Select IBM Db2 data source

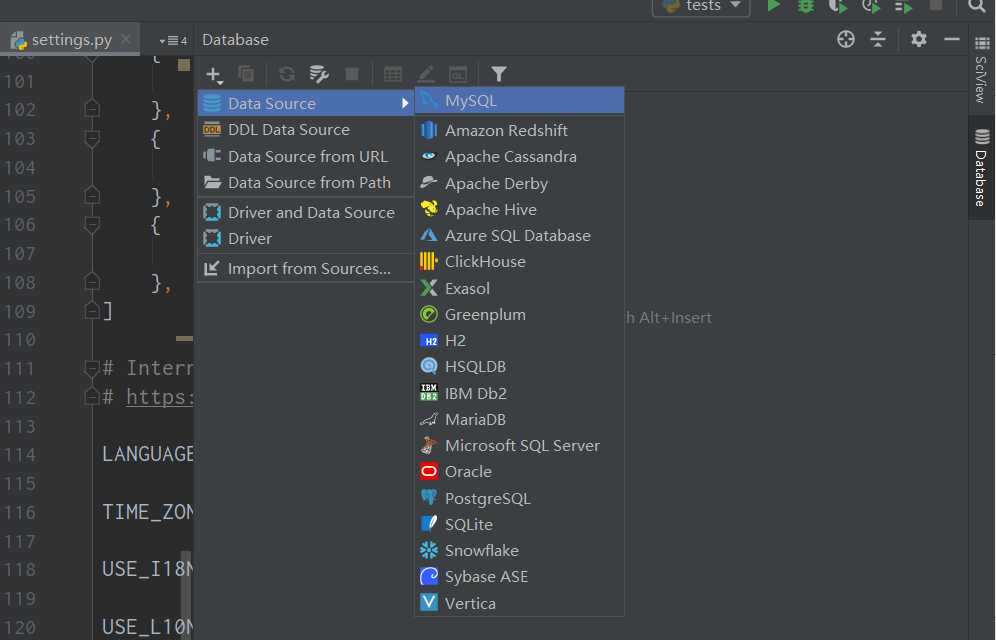520,393
